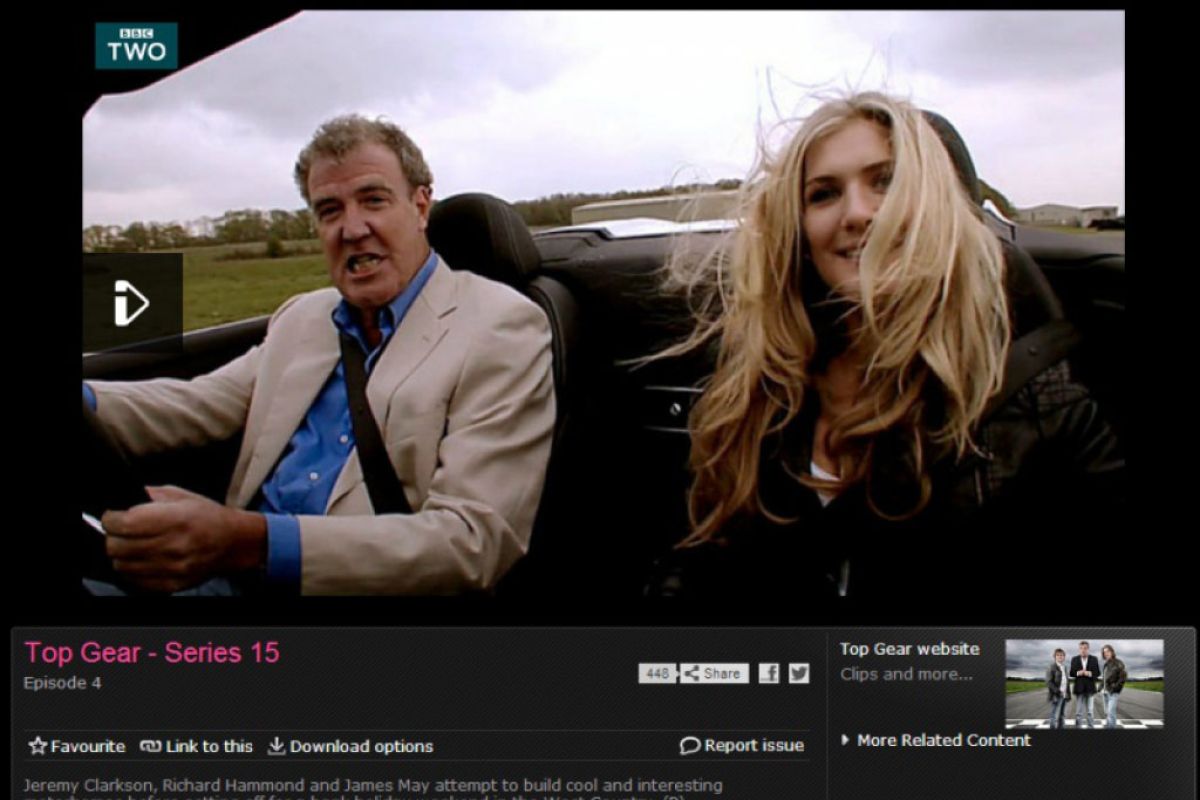Click the Top Gear presenters thumbnail

1084,684
